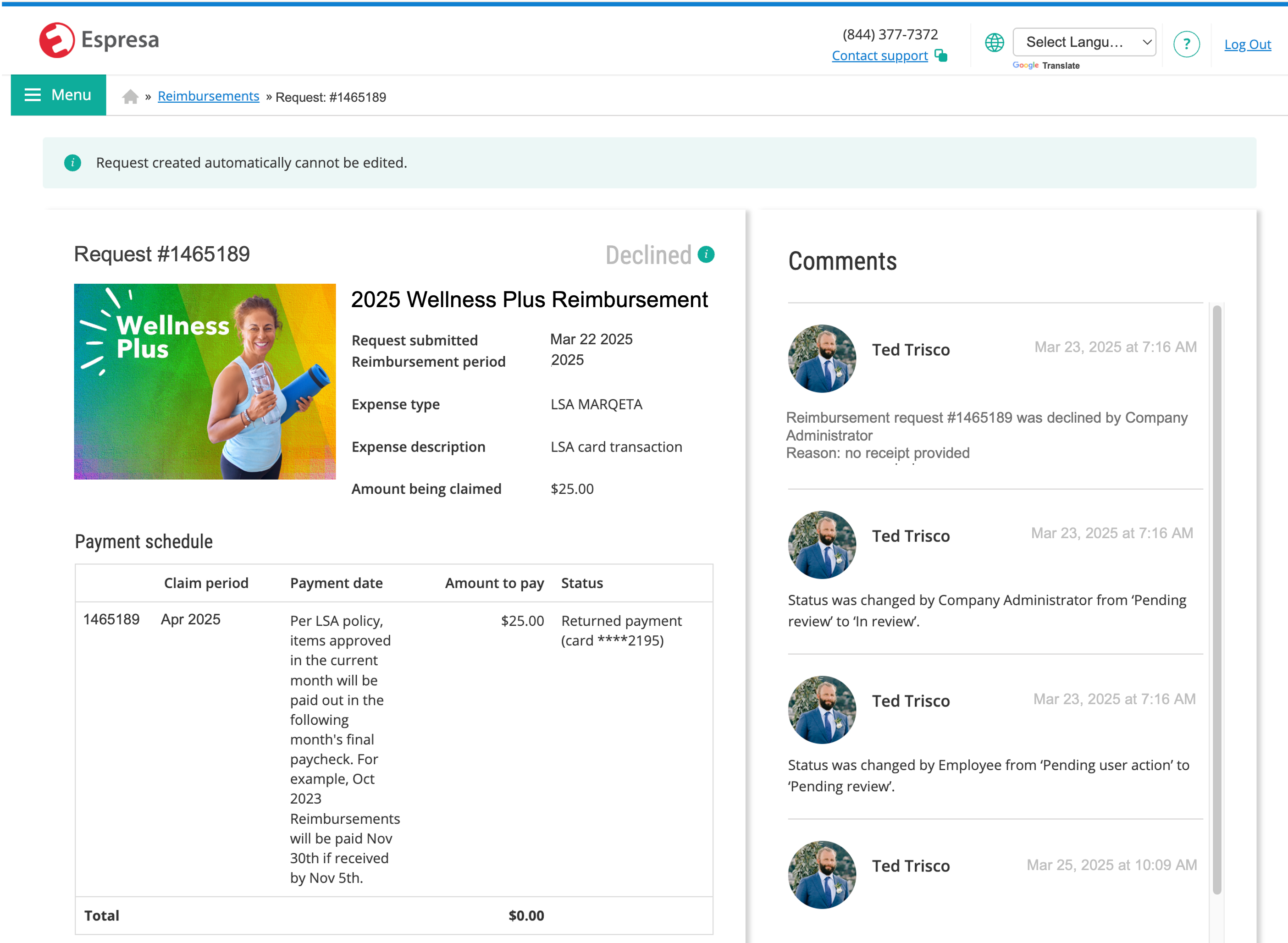Click the Espresa logo icon
Screen dimensions: 1288x943
tap(56, 40)
